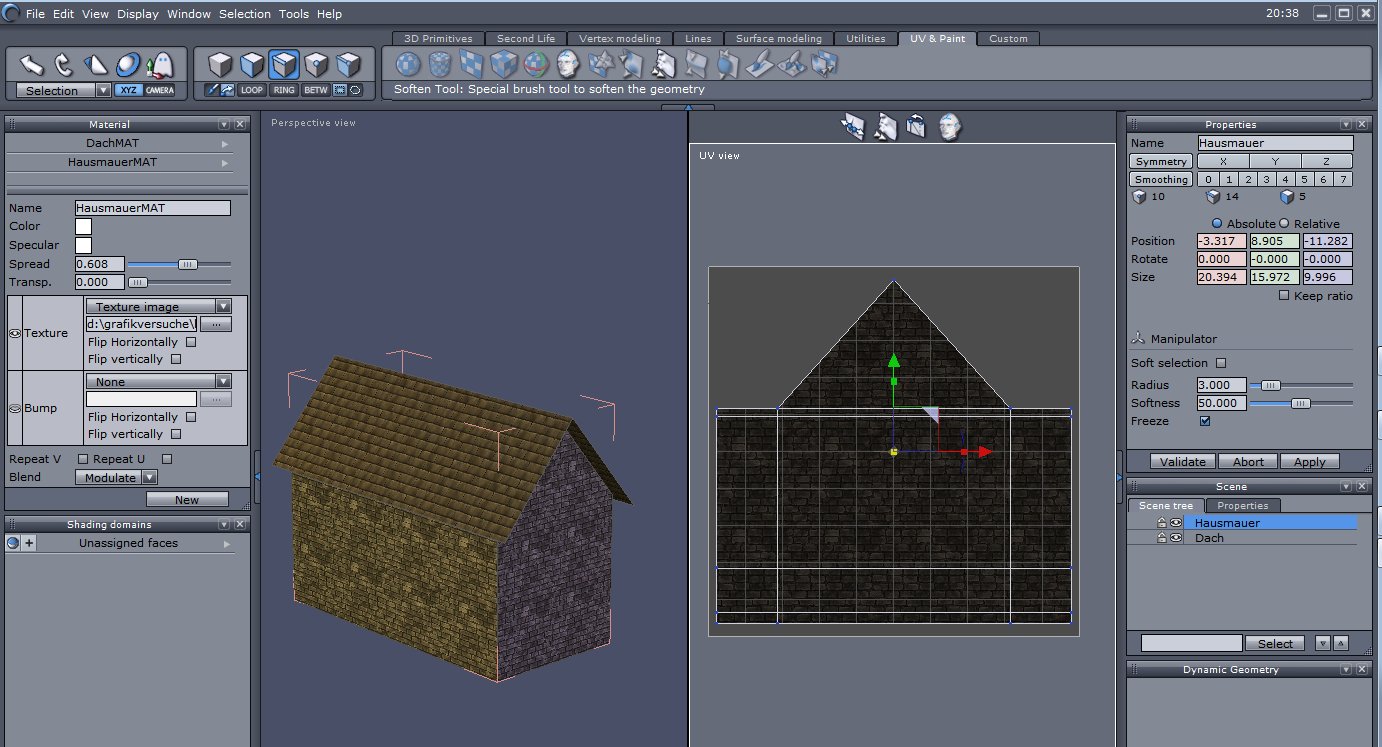Uncheck the Freeze checkbox
This screenshot has height=747, width=1382.
click(1205, 421)
